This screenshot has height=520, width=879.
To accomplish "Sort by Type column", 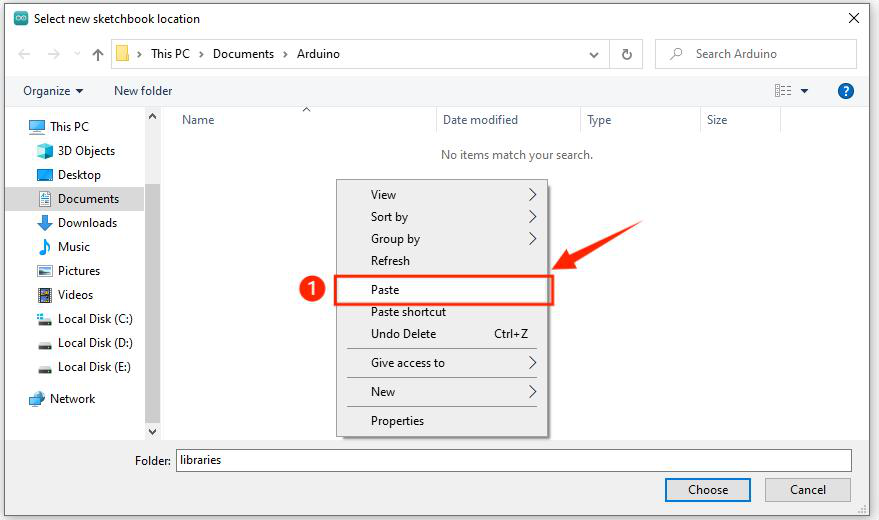I will (x=599, y=120).
